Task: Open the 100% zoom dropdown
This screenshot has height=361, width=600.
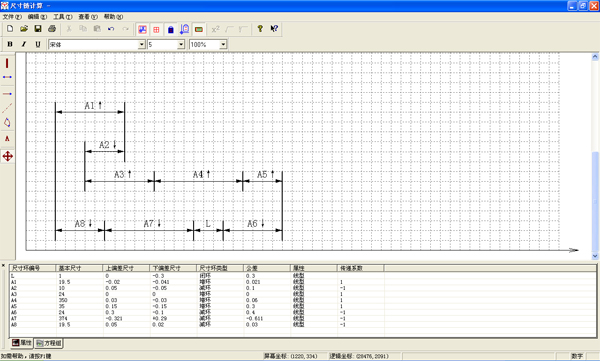Action: pyautogui.click(x=223, y=45)
